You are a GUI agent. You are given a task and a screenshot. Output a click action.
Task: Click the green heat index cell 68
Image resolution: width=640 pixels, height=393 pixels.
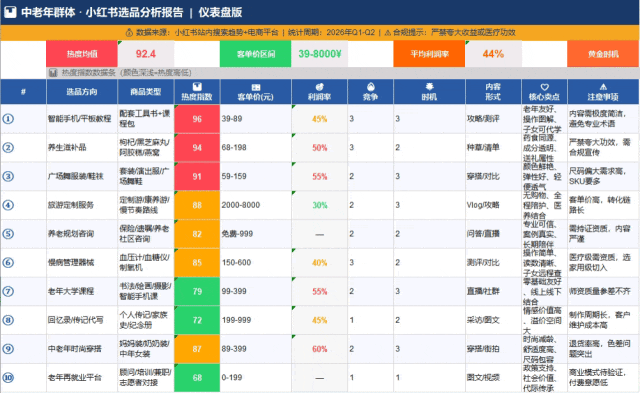click(197, 377)
